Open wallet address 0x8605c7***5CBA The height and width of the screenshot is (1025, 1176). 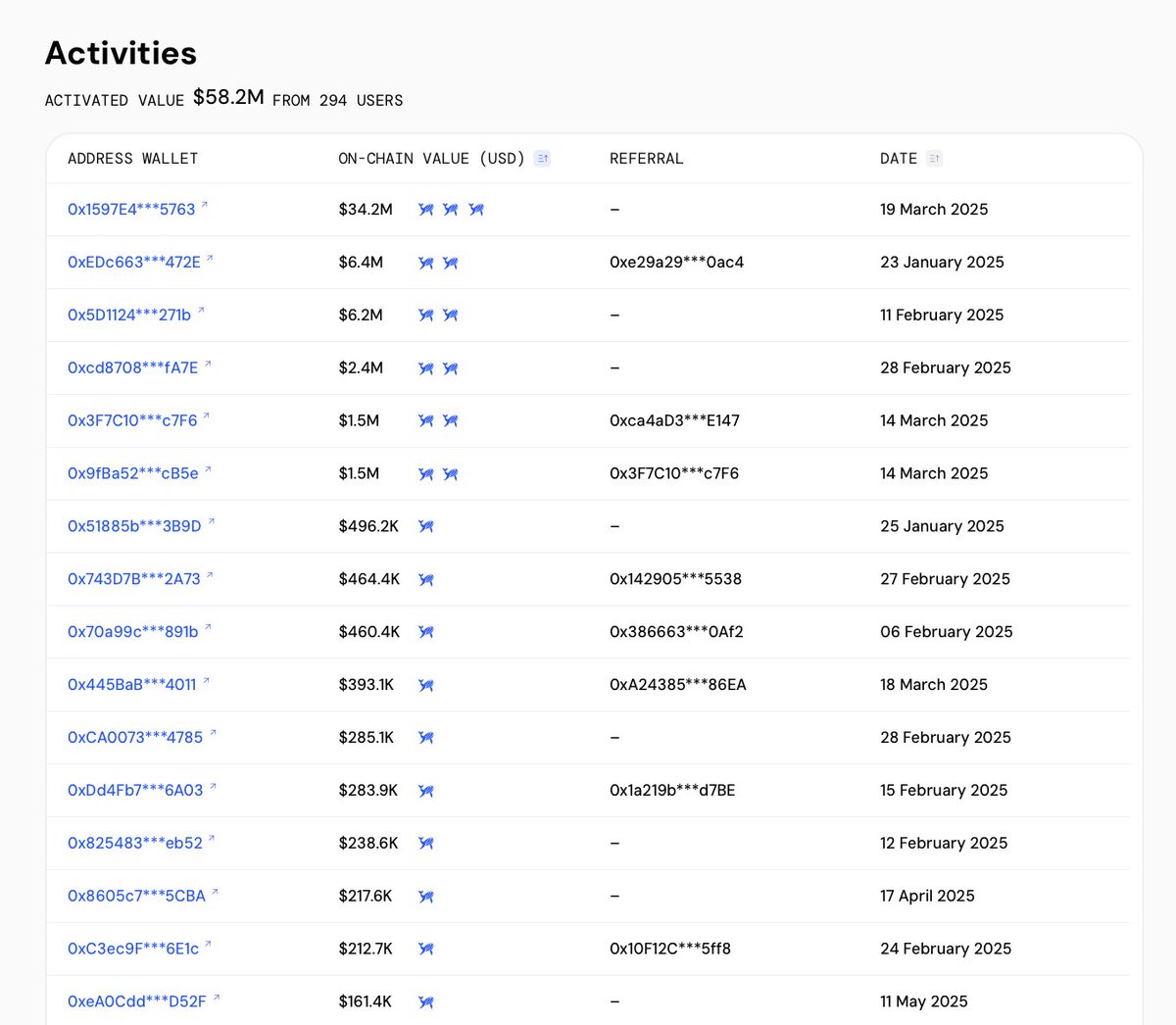click(136, 896)
